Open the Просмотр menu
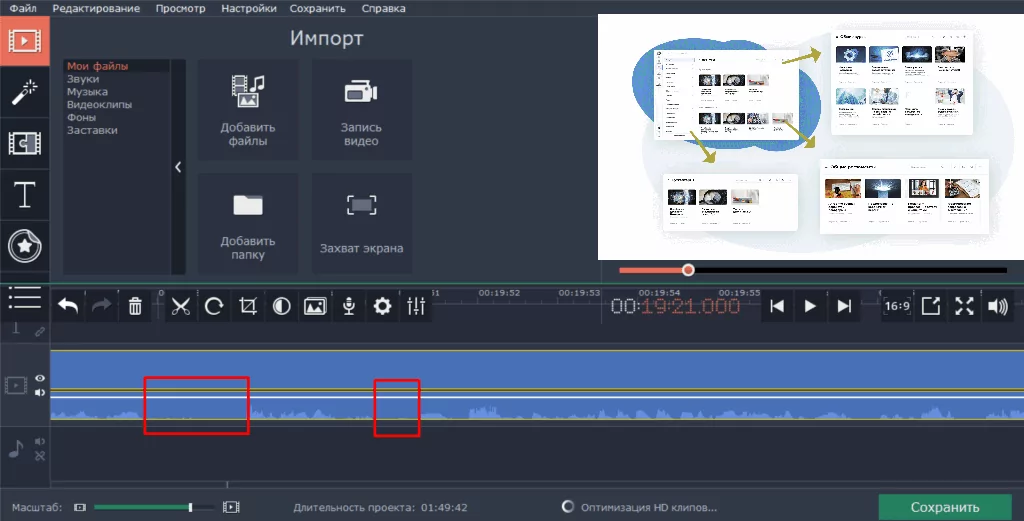This screenshot has width=1024, height=521. click(180, 8)
